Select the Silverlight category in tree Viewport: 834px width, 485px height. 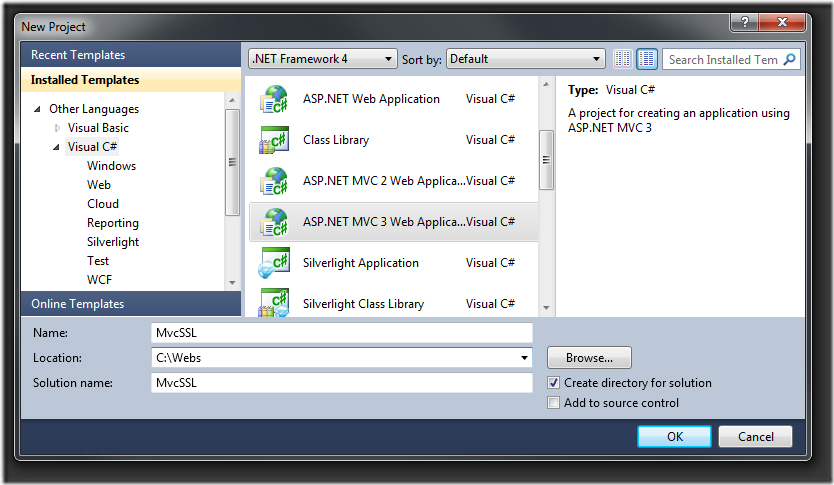[x=113, y=242]
